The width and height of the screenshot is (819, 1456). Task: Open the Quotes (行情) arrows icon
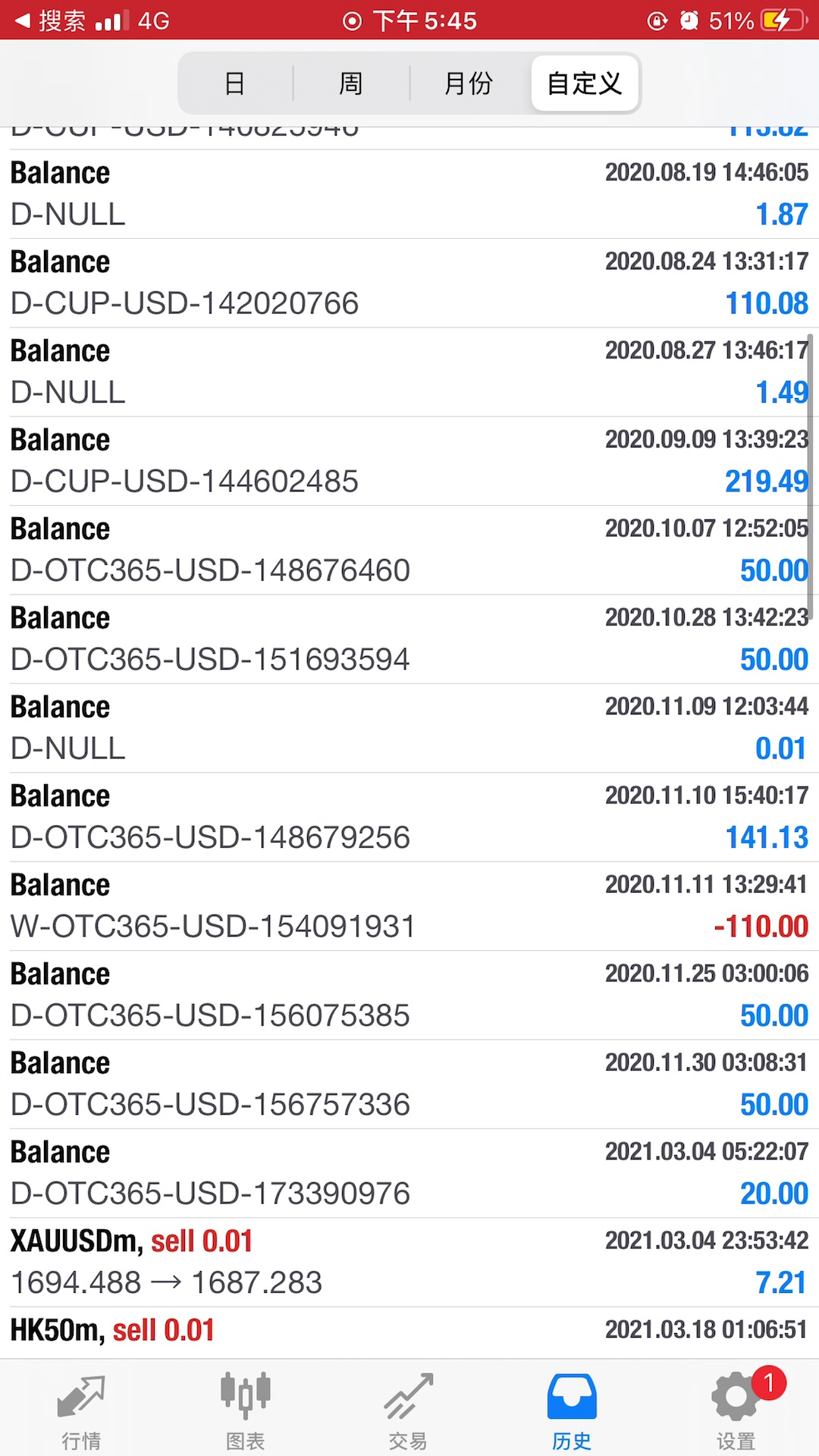81,1397
